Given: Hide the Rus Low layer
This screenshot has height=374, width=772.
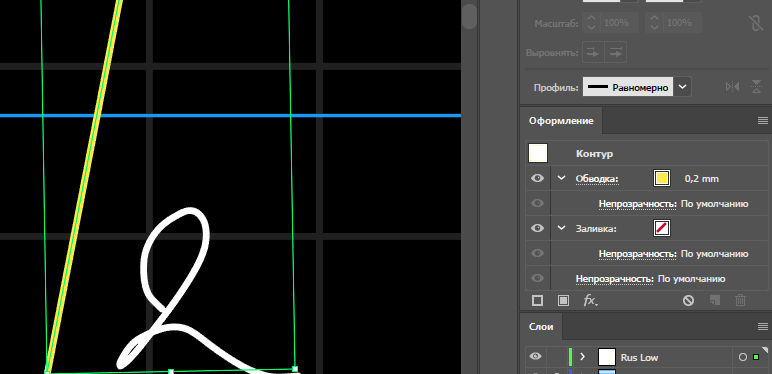Looking at the screenshot, I should coord(537,357).
